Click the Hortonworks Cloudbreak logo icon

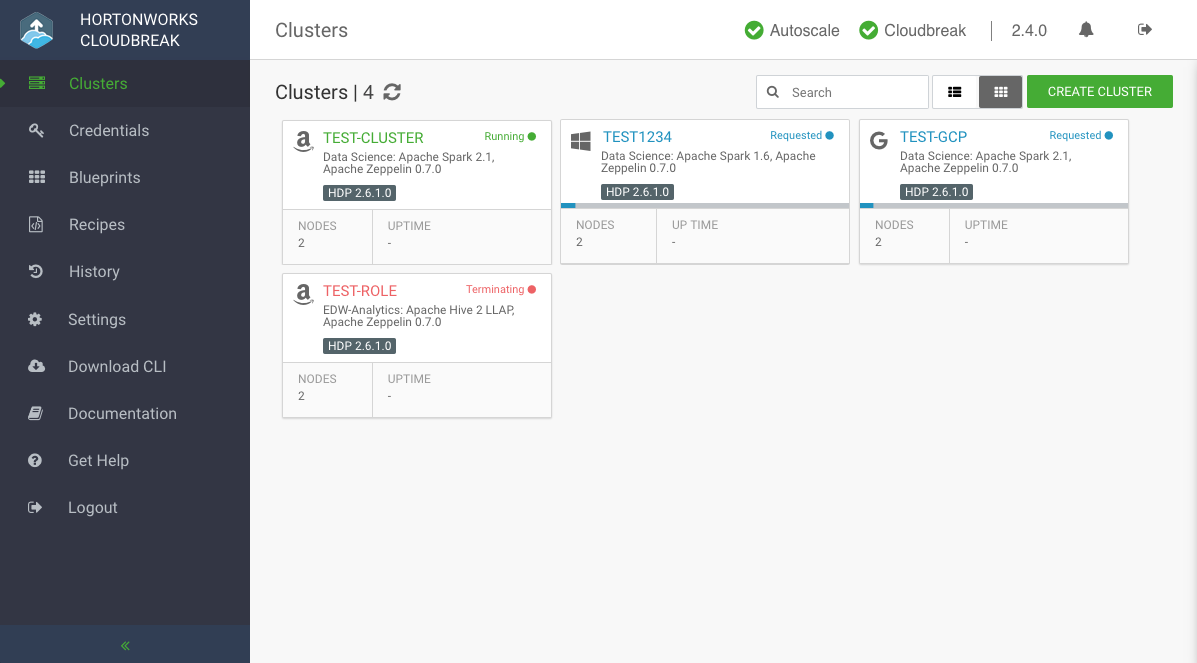[x=36, y=31]
